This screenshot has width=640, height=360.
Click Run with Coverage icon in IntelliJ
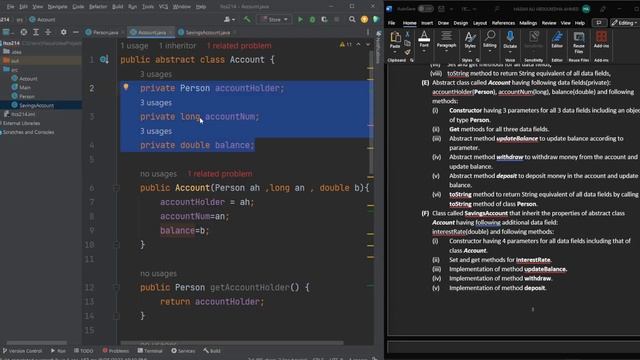coord(324,19)
